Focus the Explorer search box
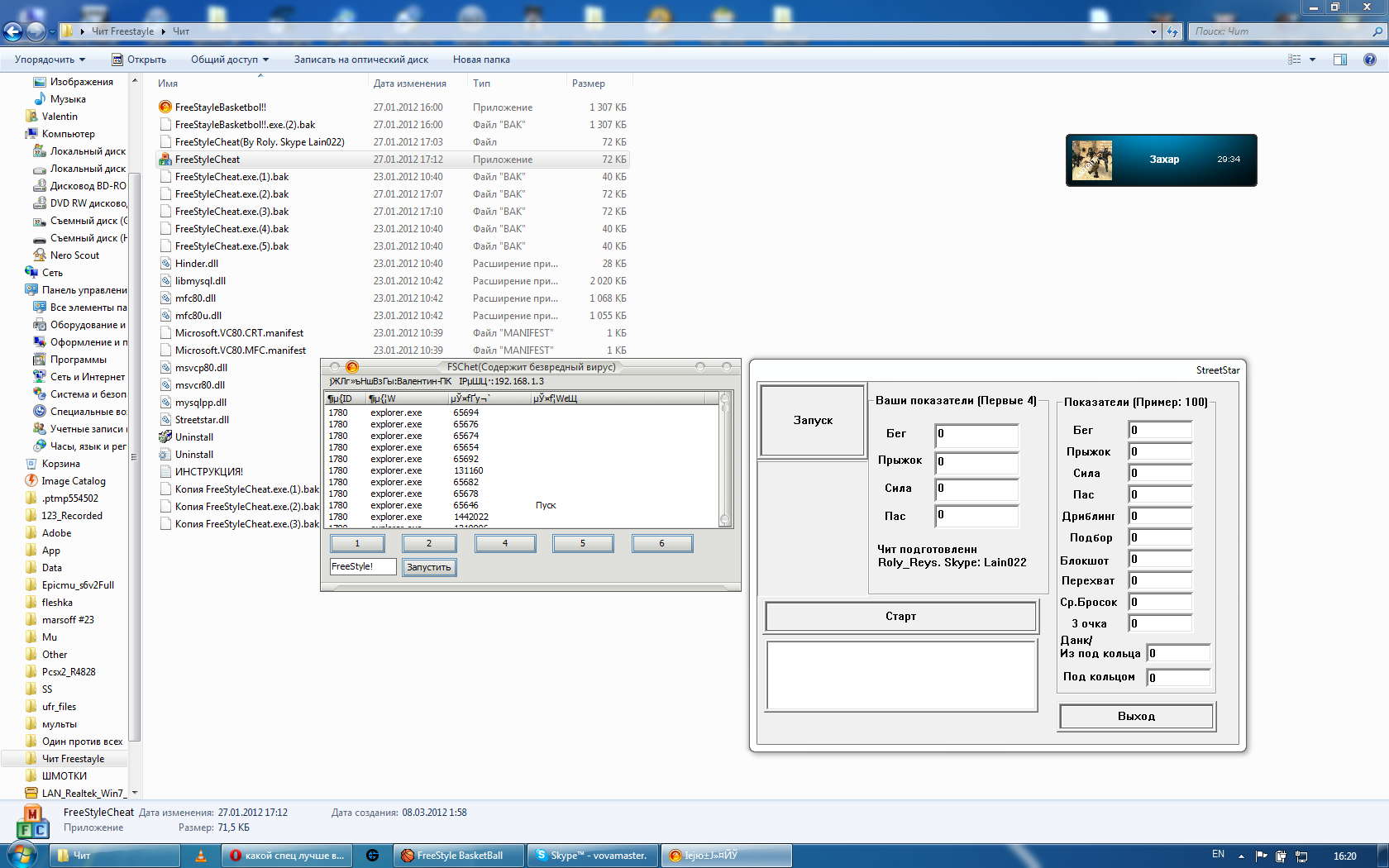 [1280, 31]
